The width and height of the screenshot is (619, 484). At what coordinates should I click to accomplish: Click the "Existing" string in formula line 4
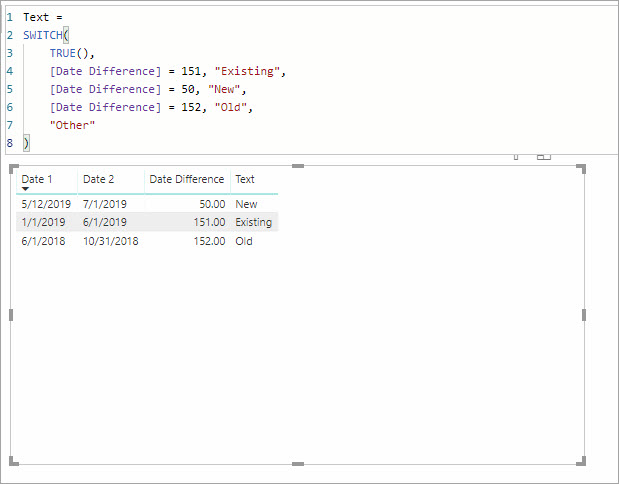point(247,71)
